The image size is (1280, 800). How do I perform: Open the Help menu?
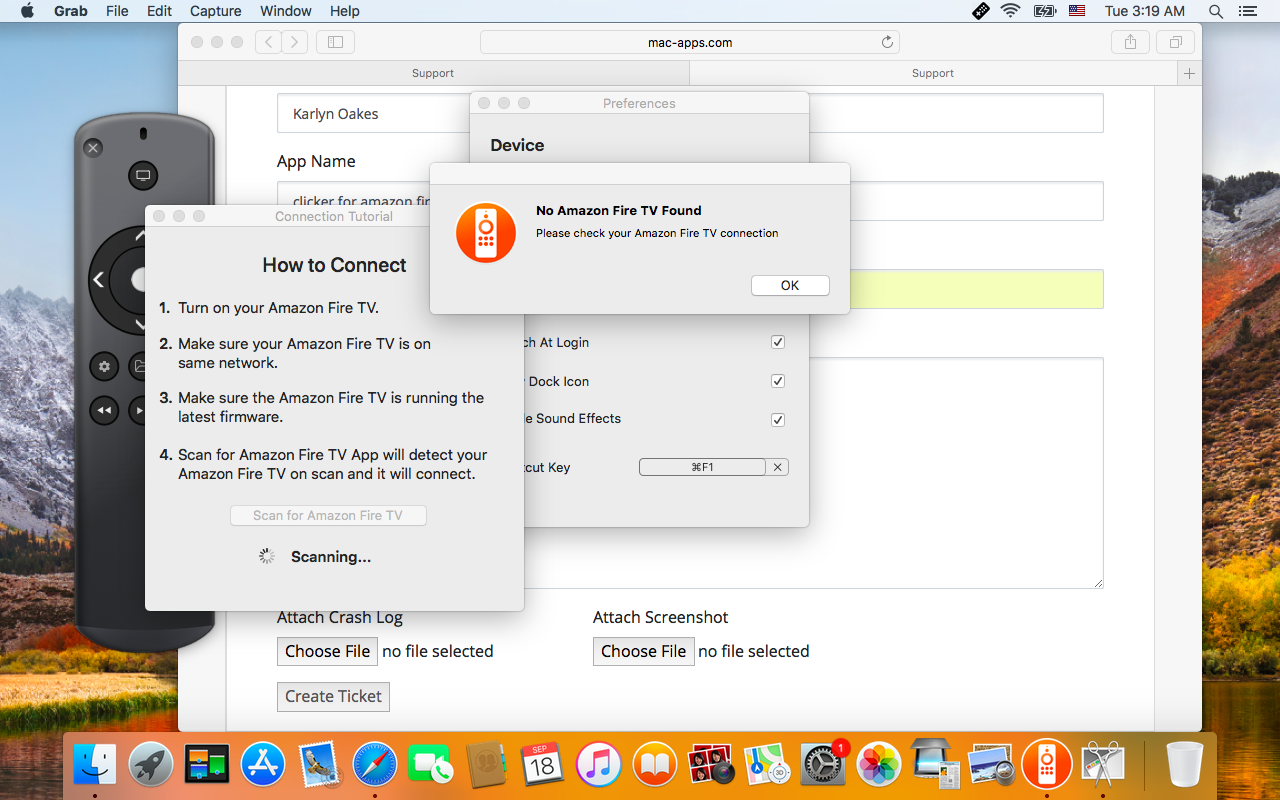[345, 11]
